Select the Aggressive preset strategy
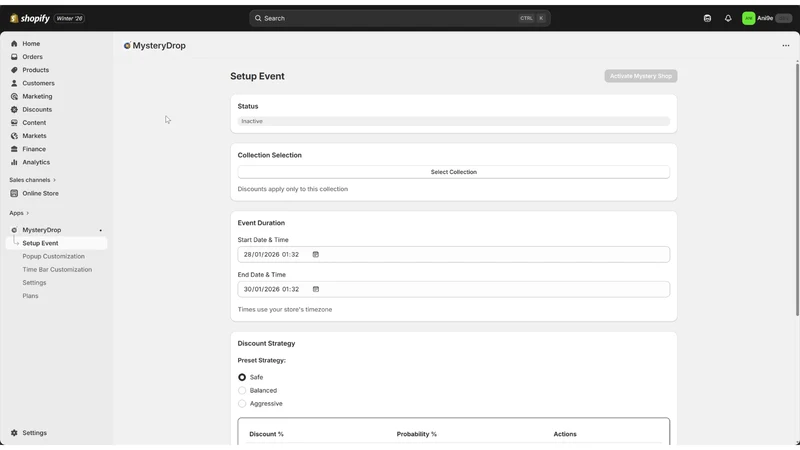This screenshot has width=800, height=450. tap(242, 404)
